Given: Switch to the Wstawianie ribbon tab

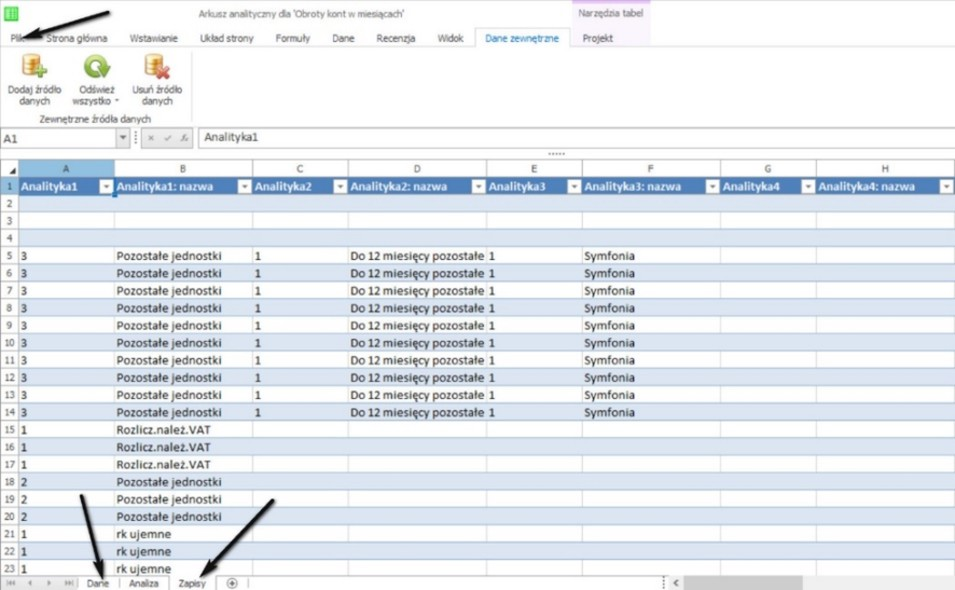Looking at the screenshot, I should (x=153, y=38).
